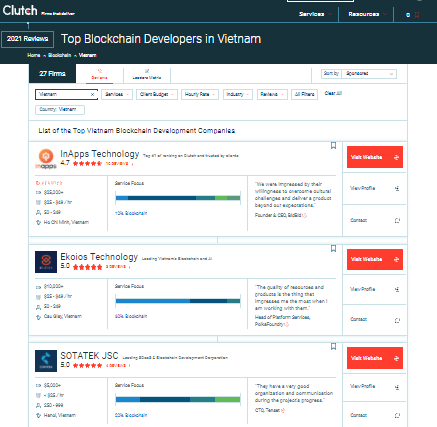Clear the Vietnam location field with the X
437x427 pixels.
click(92, 94)
